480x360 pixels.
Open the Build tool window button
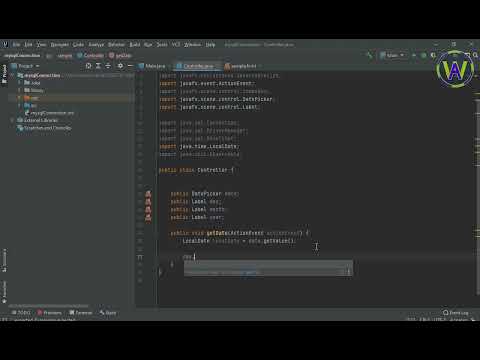pos(108,313)
